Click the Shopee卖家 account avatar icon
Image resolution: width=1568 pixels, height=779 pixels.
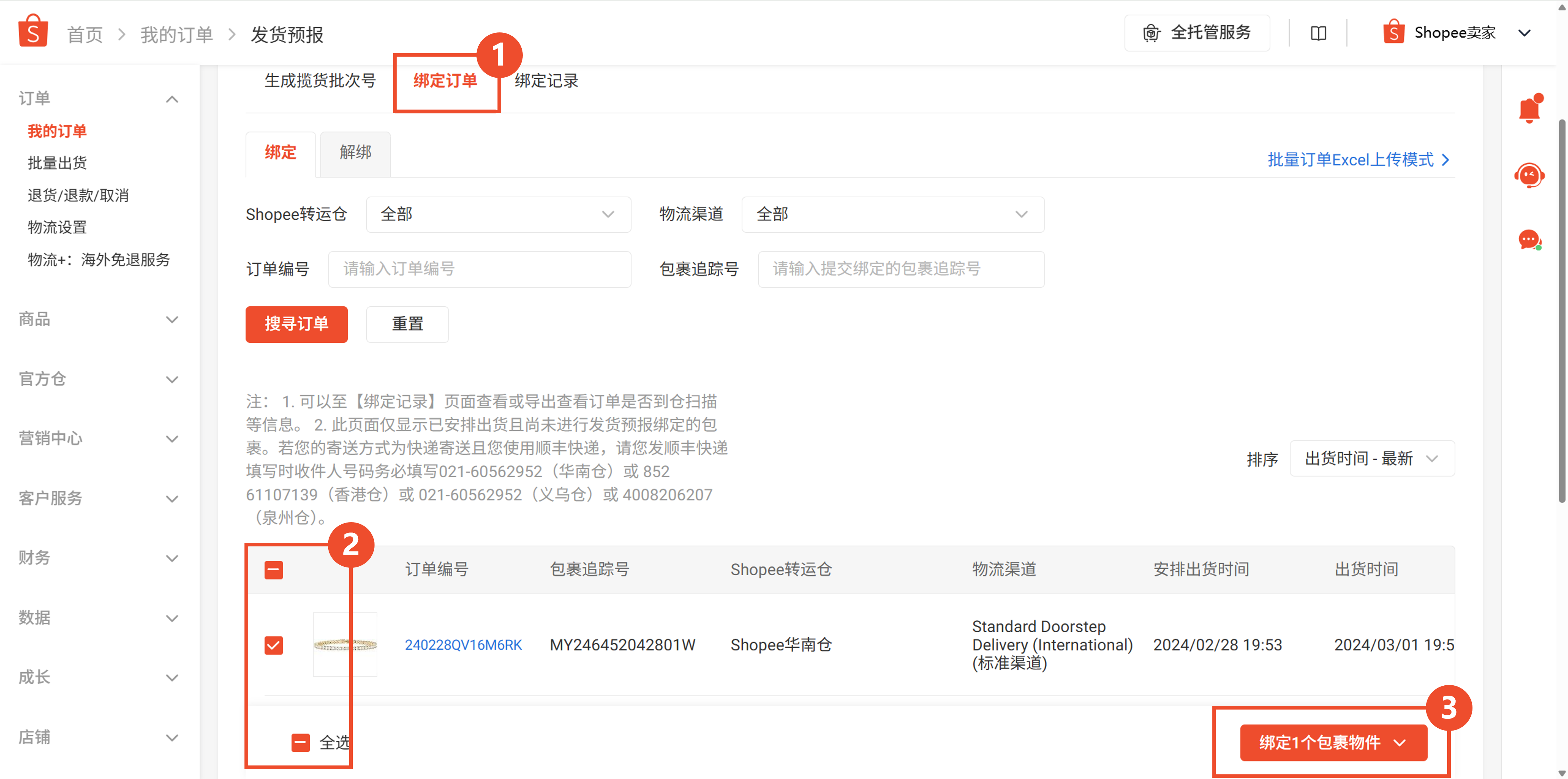1393,32
